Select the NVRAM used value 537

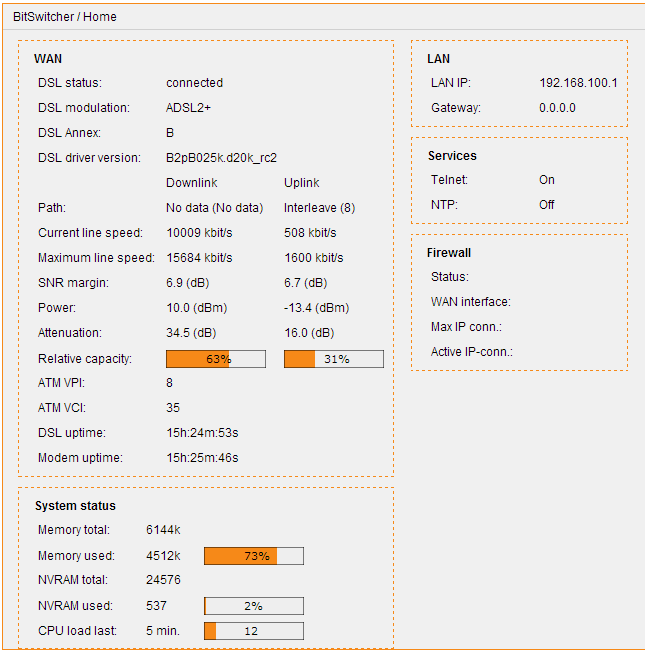tap(156, 605)
